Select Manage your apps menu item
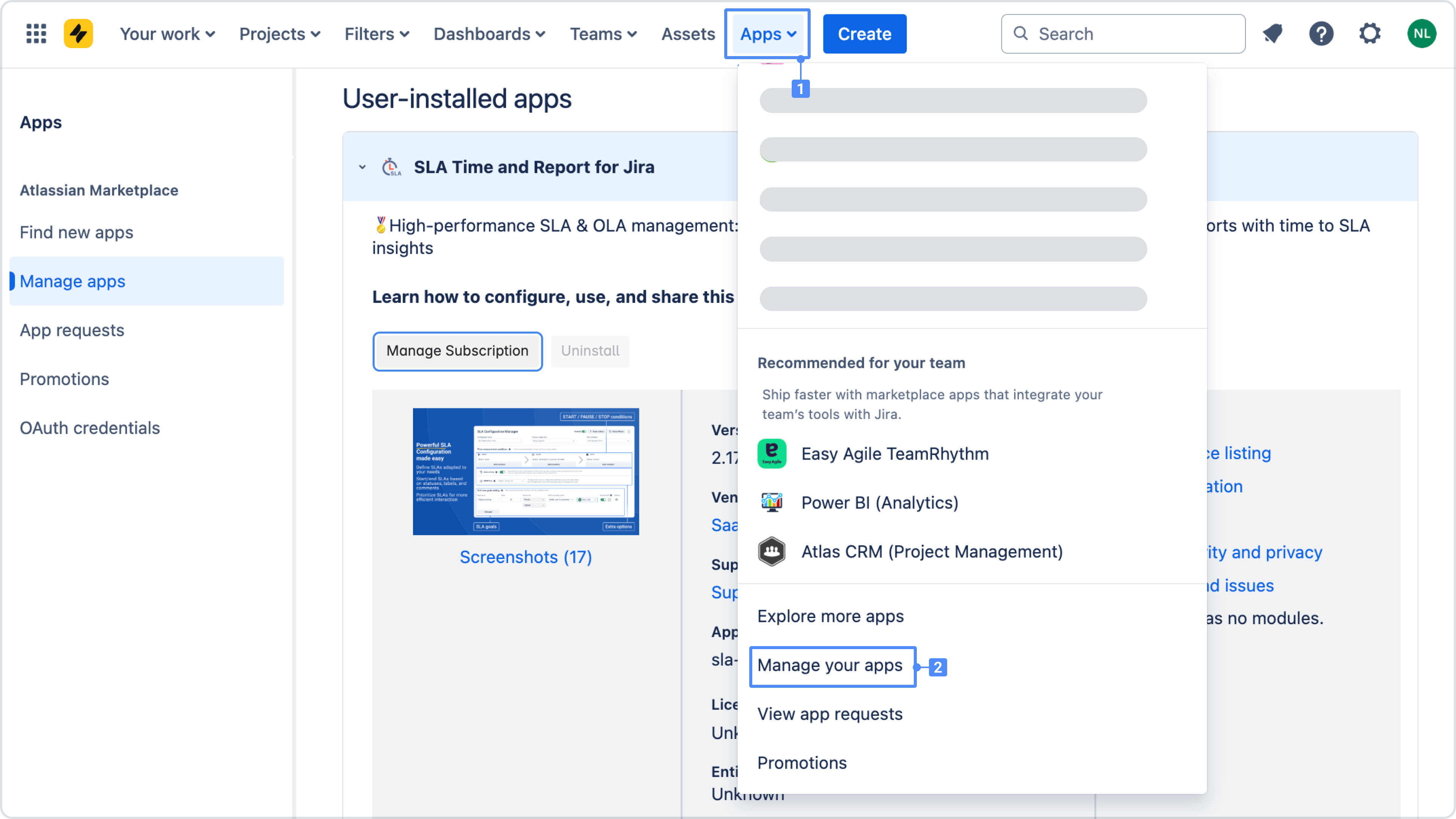Screen dimensions: 1456x819 [x=830, y=665]
